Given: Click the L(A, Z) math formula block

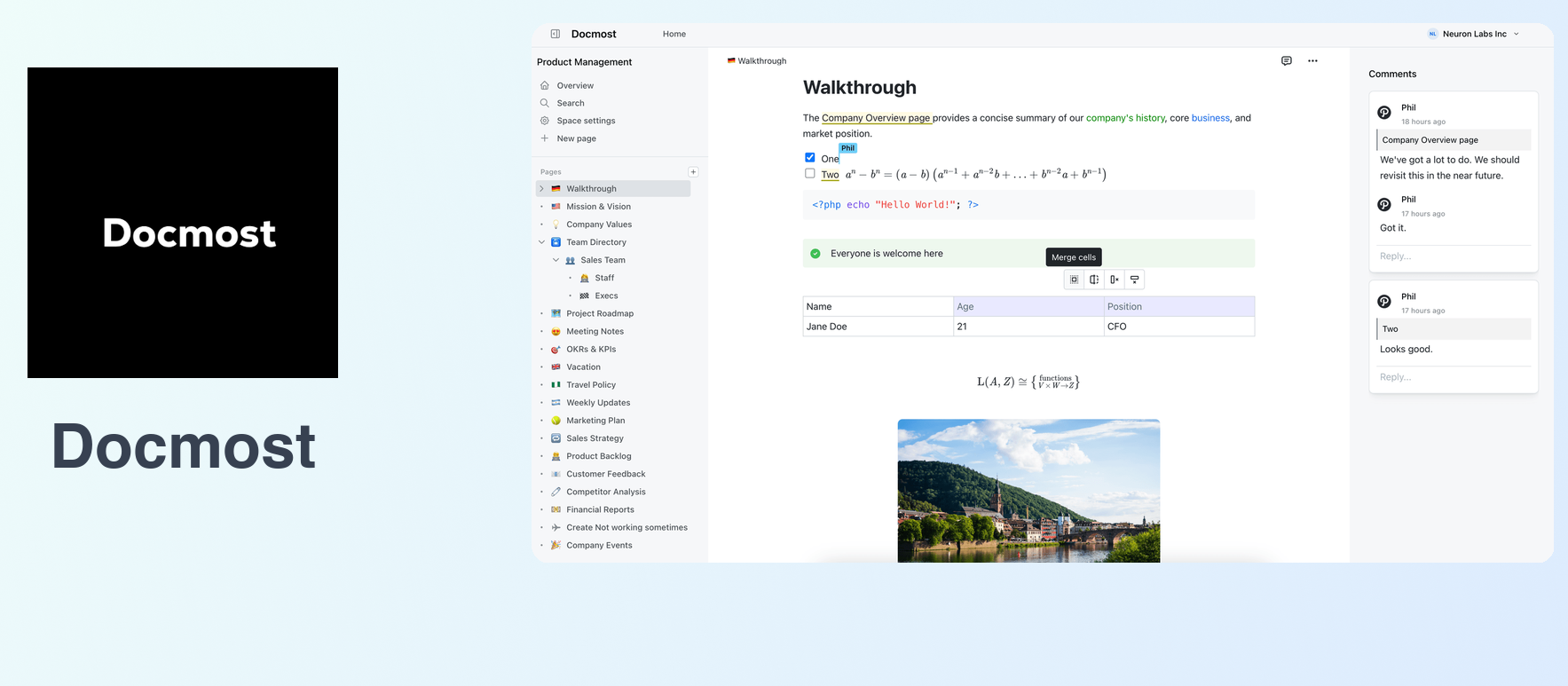Looking at the screenshot, I should (x=1028, y=382).
